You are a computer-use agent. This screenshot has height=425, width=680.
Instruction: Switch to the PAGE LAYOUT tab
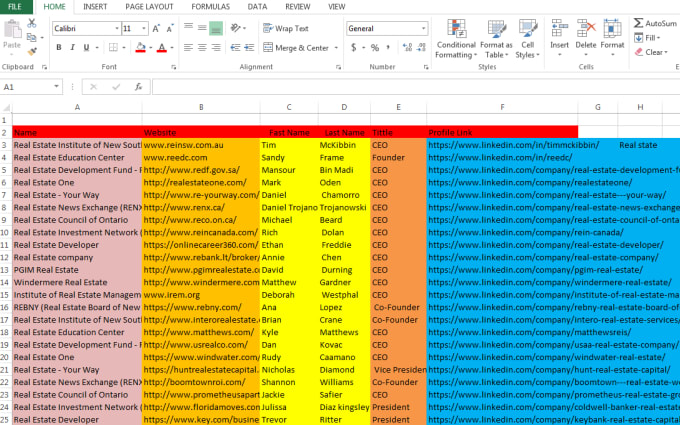(x=149, y=7)
